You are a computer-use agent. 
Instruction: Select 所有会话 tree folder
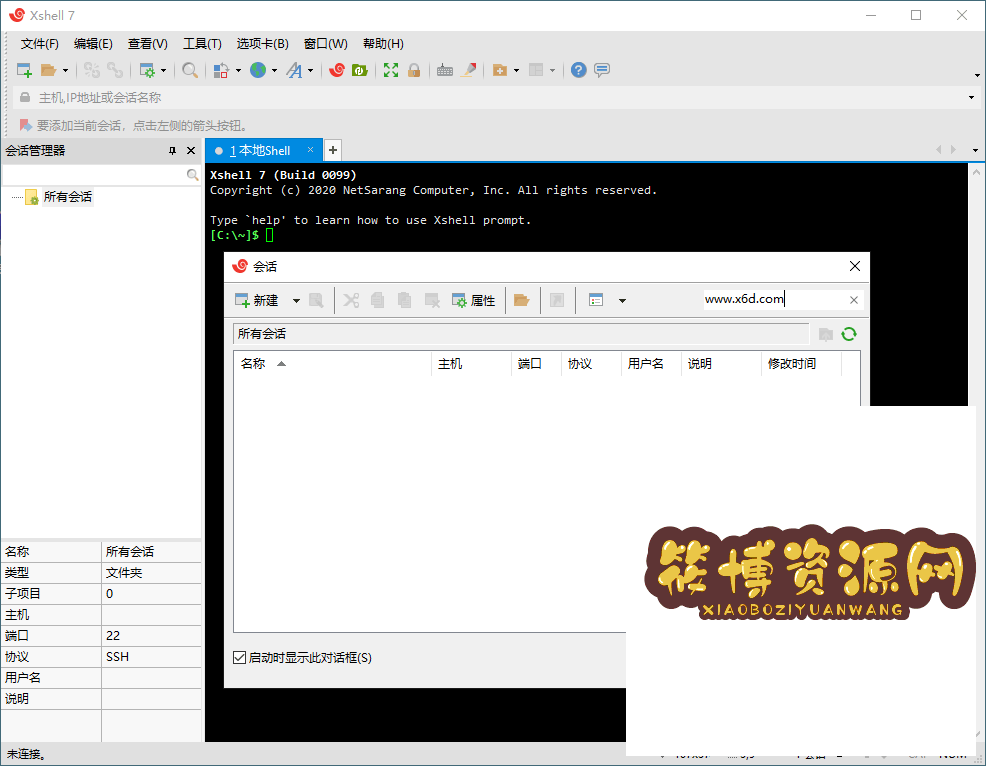click(x=67, y=197)
